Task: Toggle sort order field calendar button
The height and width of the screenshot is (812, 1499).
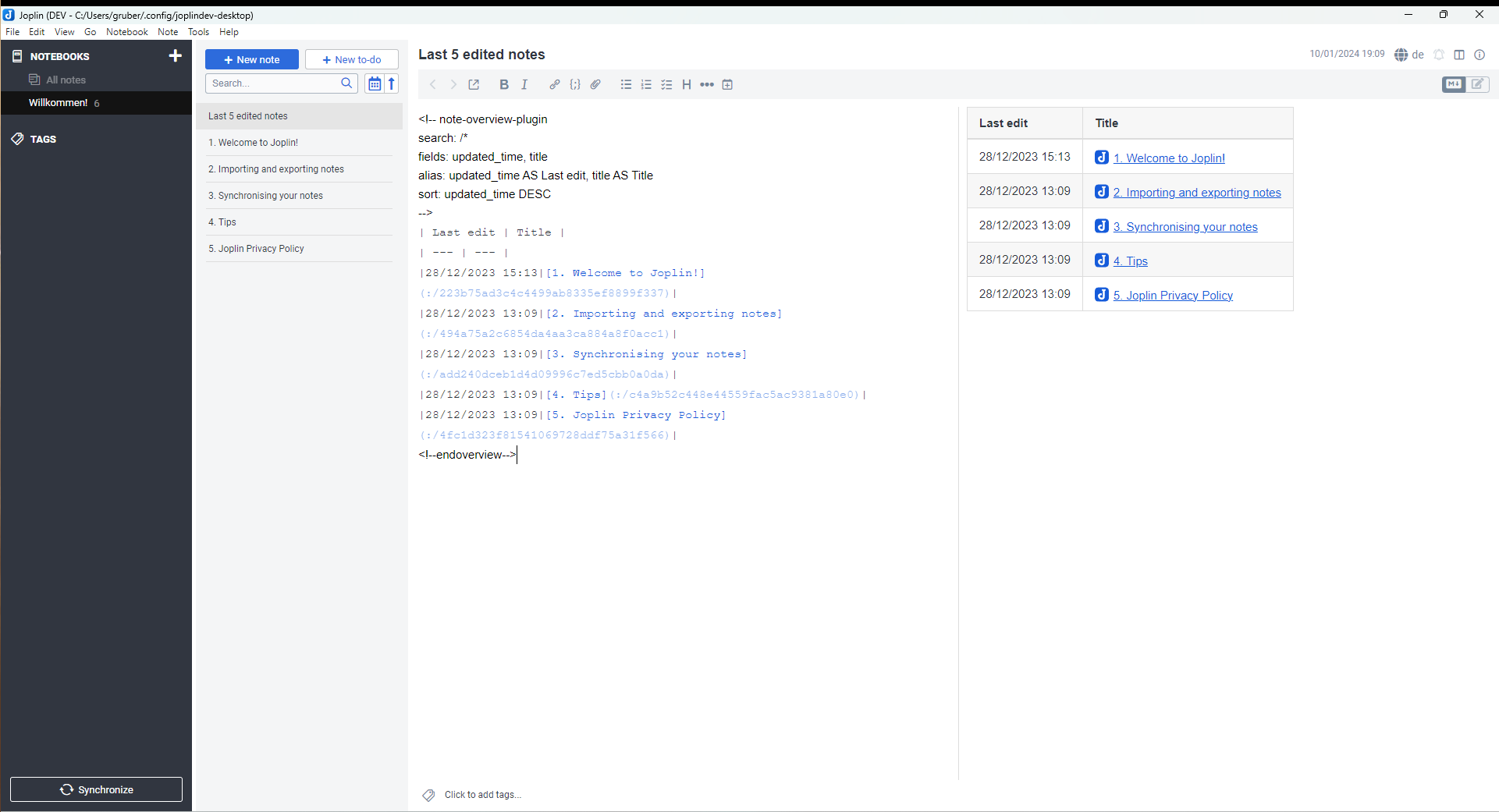Action: 375,83
